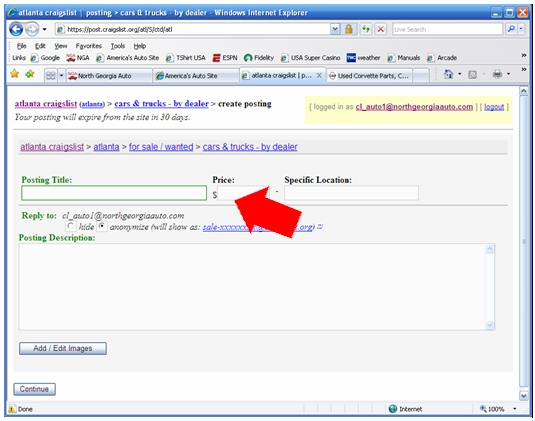Click the Stop loading red X icon
Screen dimensions: 535x421
(x=381, y=29)
